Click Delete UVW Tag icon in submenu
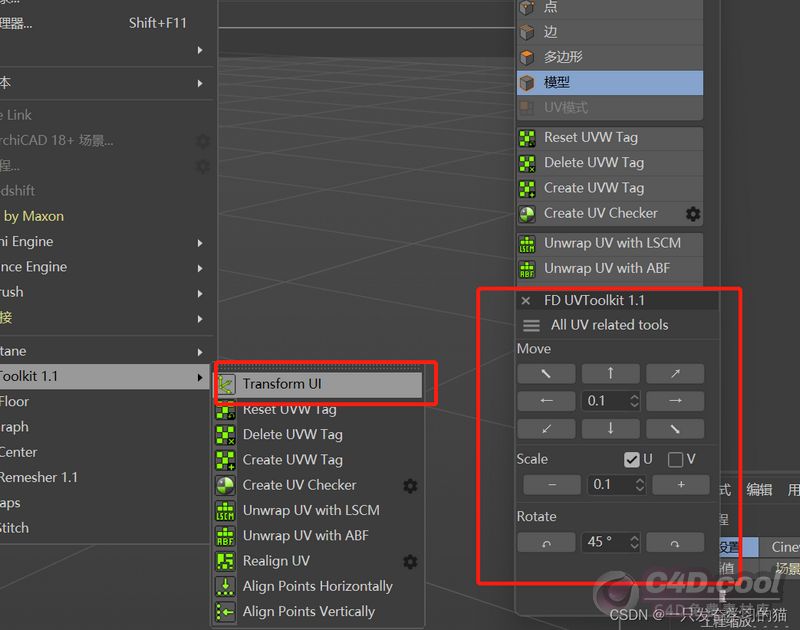This screenshot has height=630, width=800. [226, 435]
